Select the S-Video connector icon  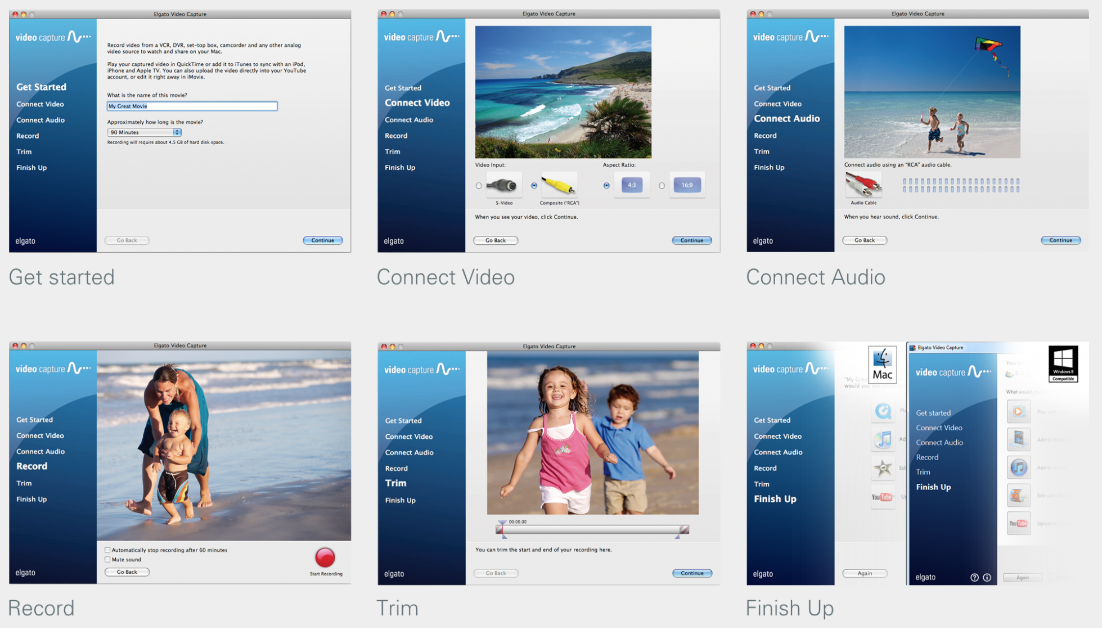505,184
